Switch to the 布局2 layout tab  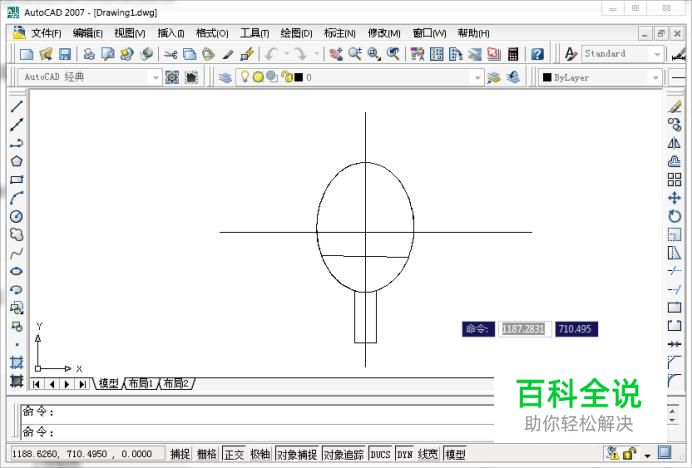pos(176,383)
